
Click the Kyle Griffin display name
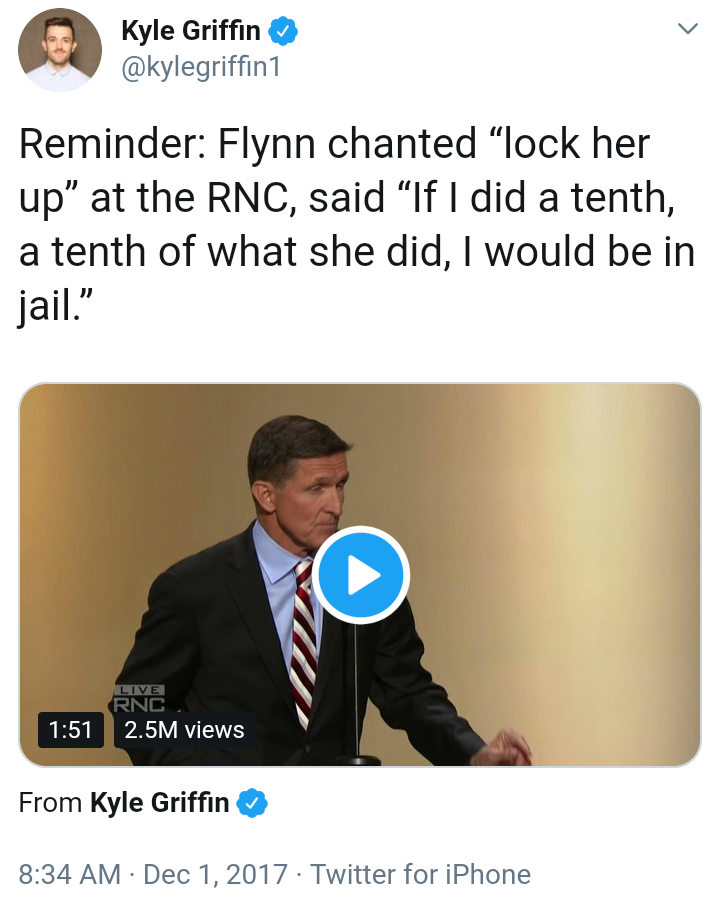coord(191,30)
